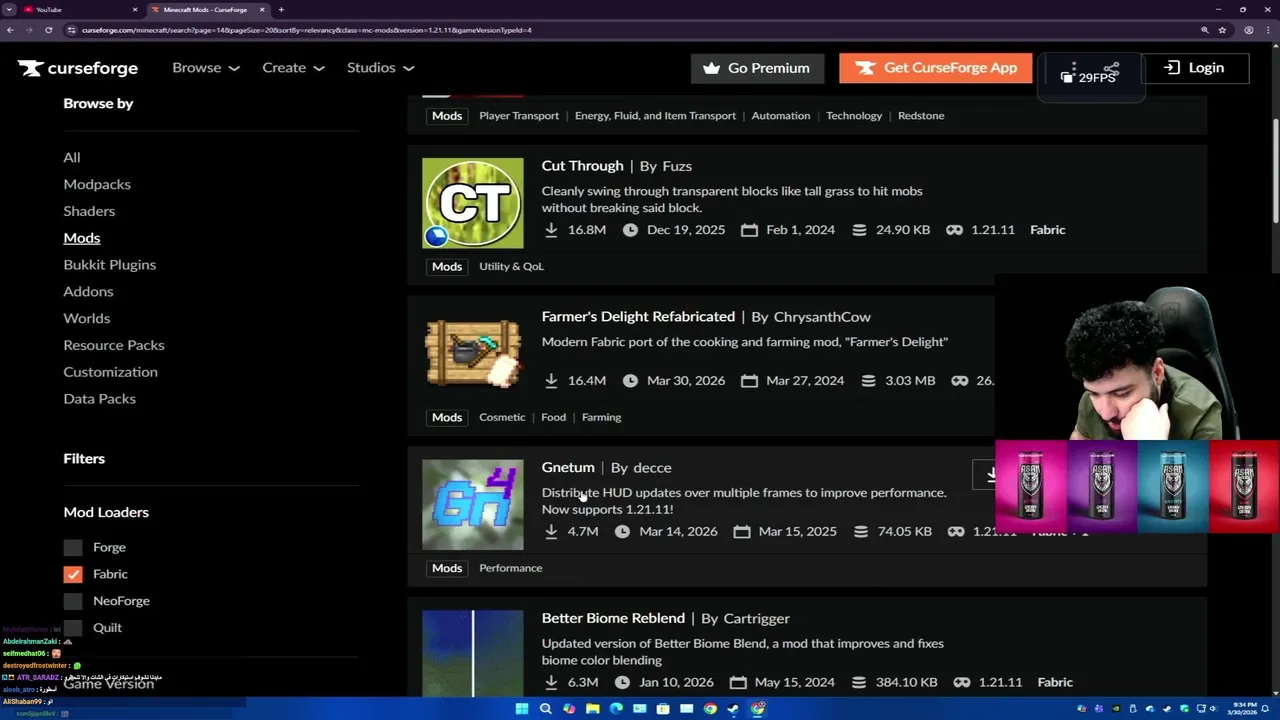Select Modpacks in the Browse by list
1280x720 pixels.
click(97, 184)
